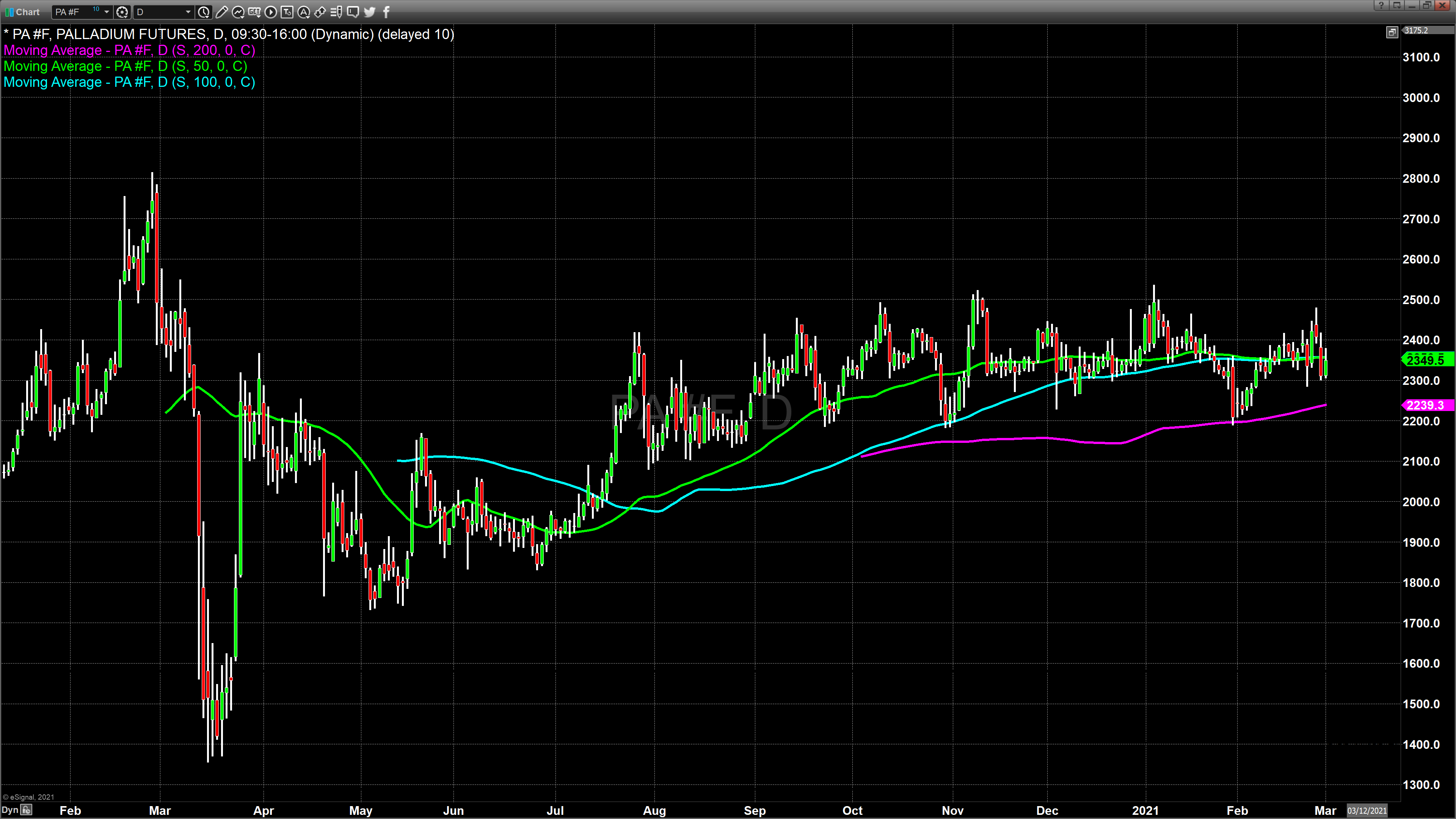Screen dimensions: 1456x819
Task: Click the 2000.0 price axis label
Action: click(1421, 502)
